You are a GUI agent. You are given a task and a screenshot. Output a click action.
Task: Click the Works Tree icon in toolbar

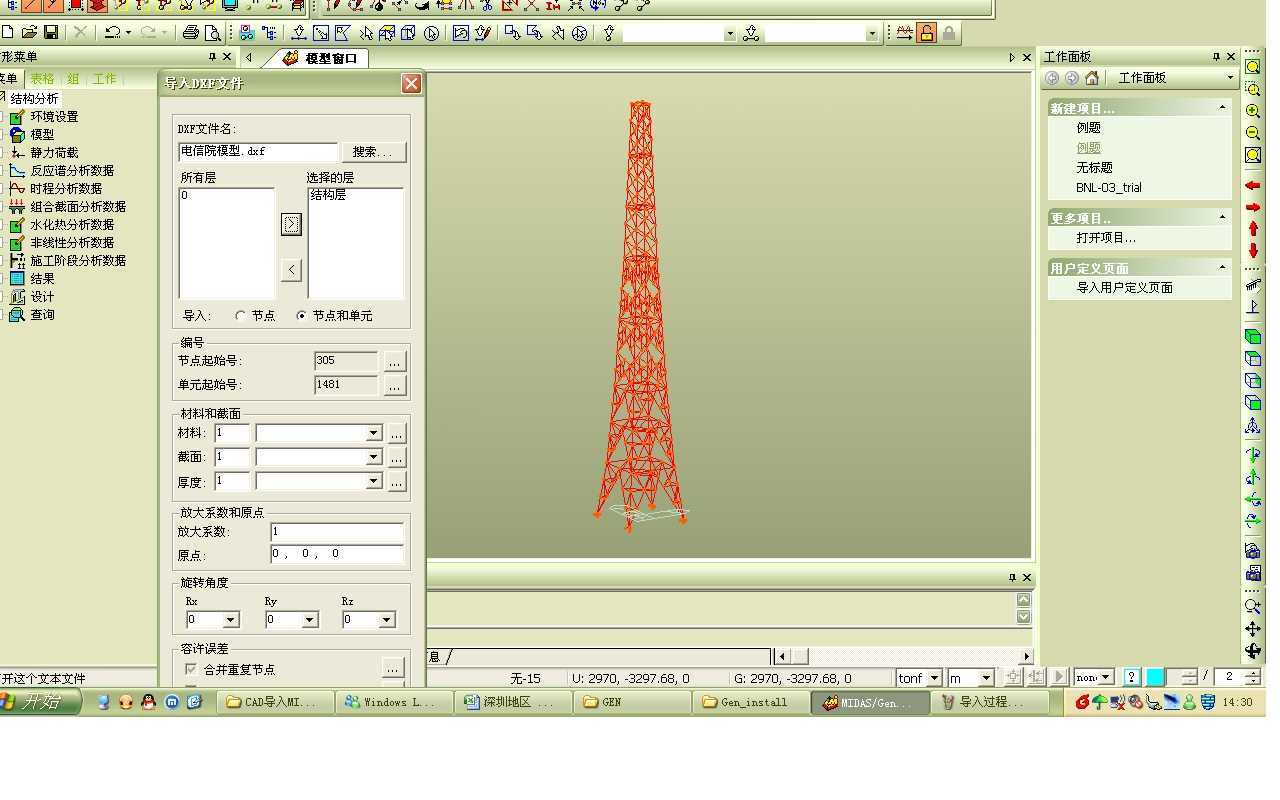pos(270,33)
